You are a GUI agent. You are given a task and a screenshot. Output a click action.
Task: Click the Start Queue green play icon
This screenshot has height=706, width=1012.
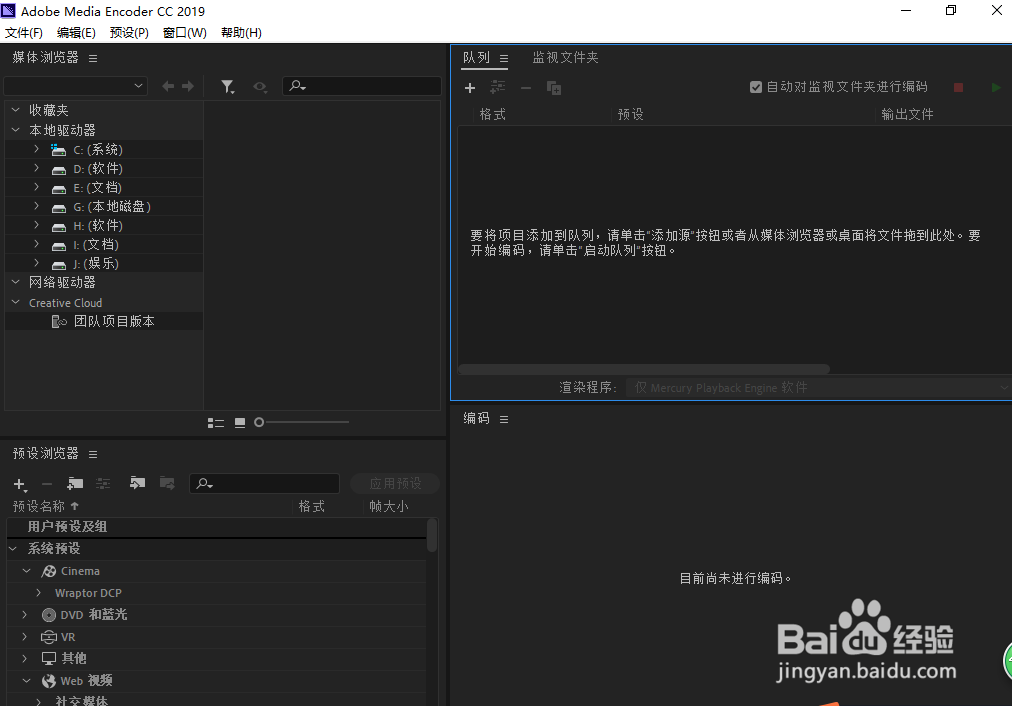[996, 88]
